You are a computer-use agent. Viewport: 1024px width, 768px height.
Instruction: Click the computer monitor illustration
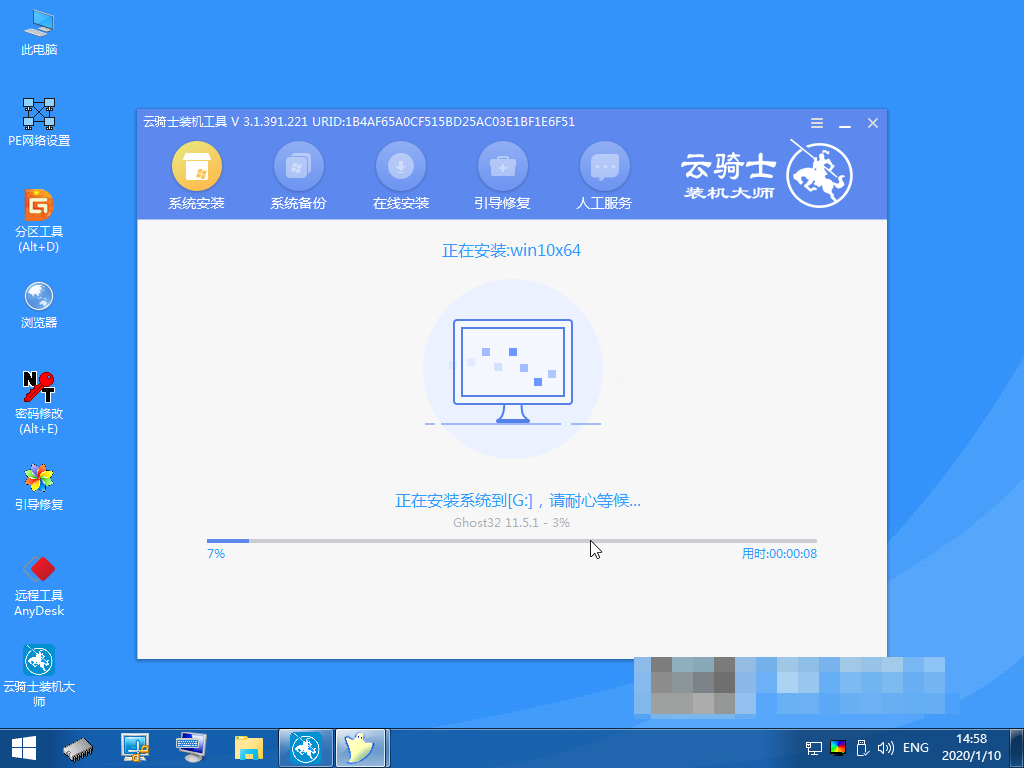pos(513,370)
